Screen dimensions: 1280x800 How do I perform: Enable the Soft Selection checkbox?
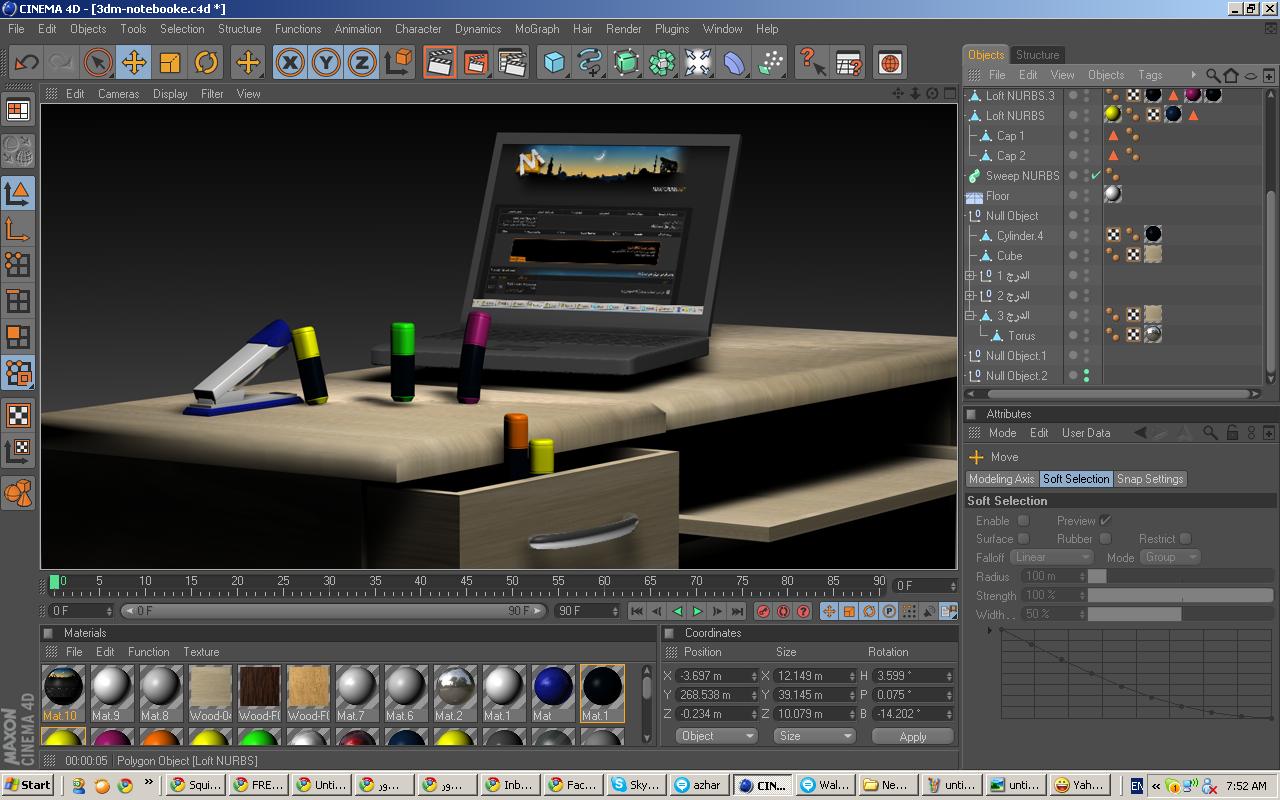click(1023, 520)
